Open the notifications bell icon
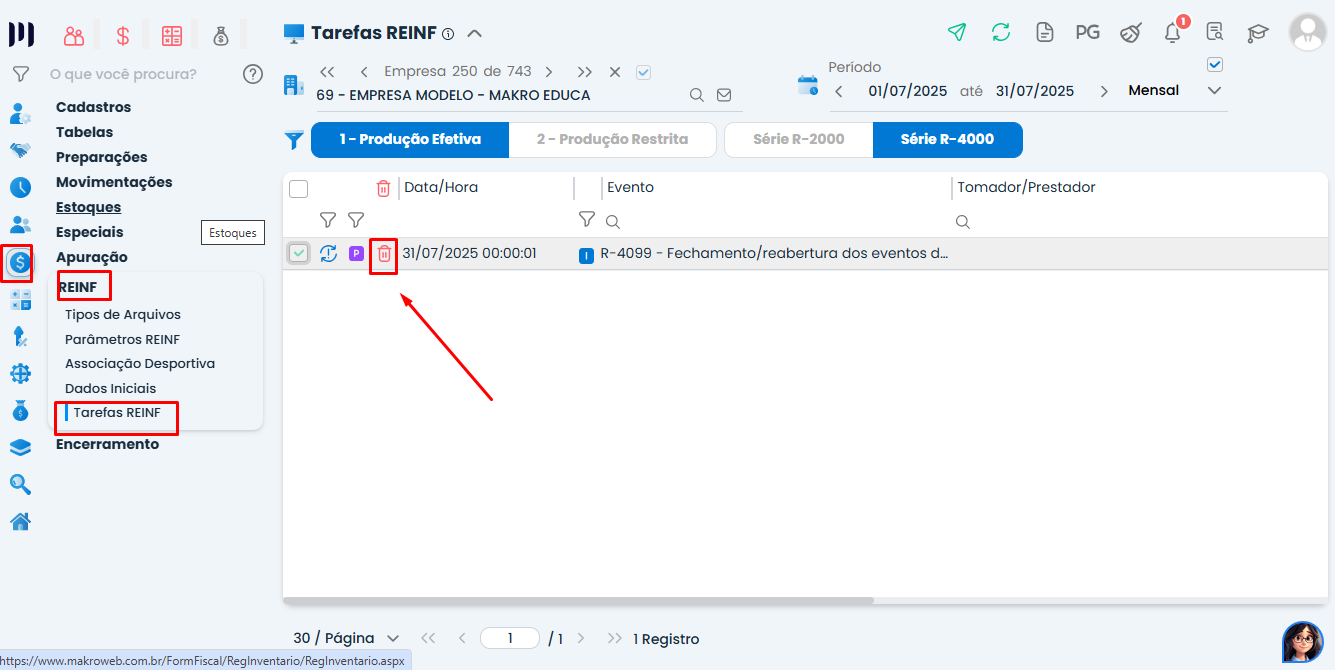This screenshot has height=670, width=1335. [1173, 32]
